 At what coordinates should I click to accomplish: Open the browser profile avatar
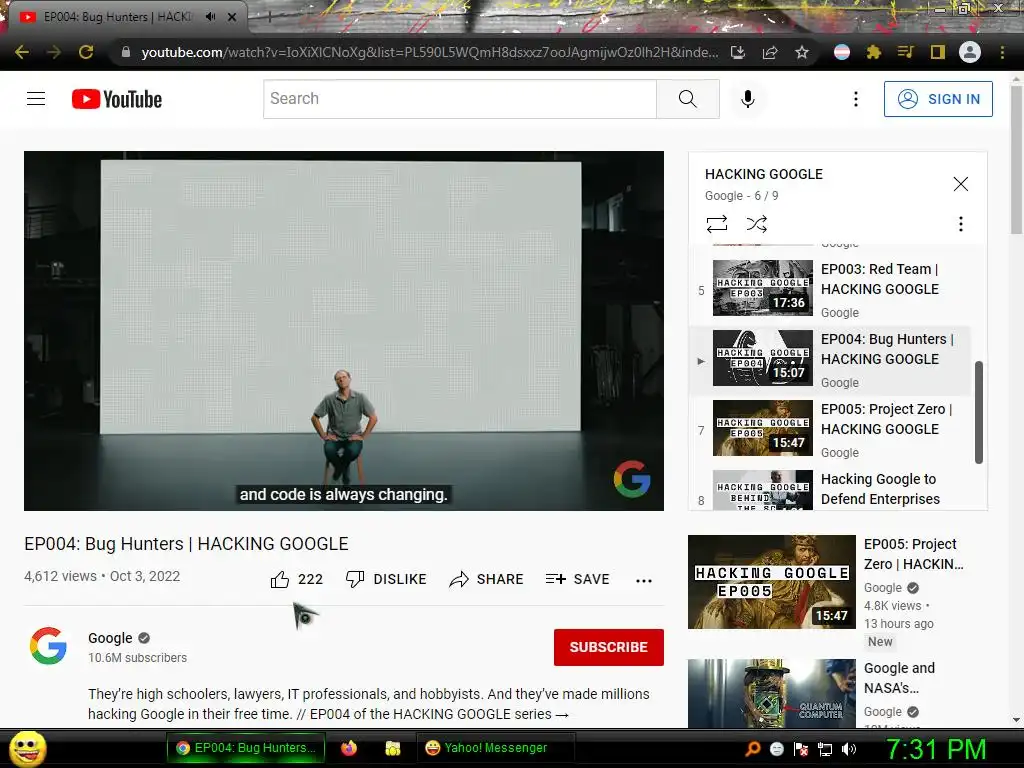[x=970, y=52]
